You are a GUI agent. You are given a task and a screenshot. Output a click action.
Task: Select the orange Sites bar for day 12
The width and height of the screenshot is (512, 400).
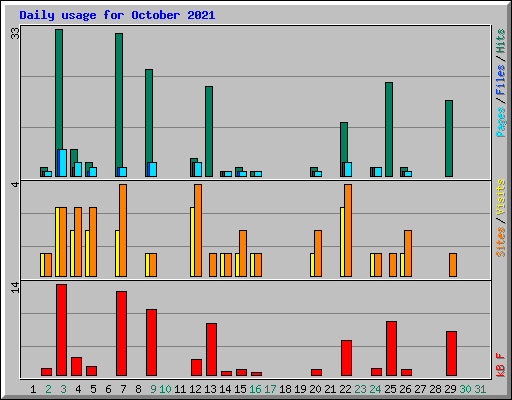click(x=198, y=230)
